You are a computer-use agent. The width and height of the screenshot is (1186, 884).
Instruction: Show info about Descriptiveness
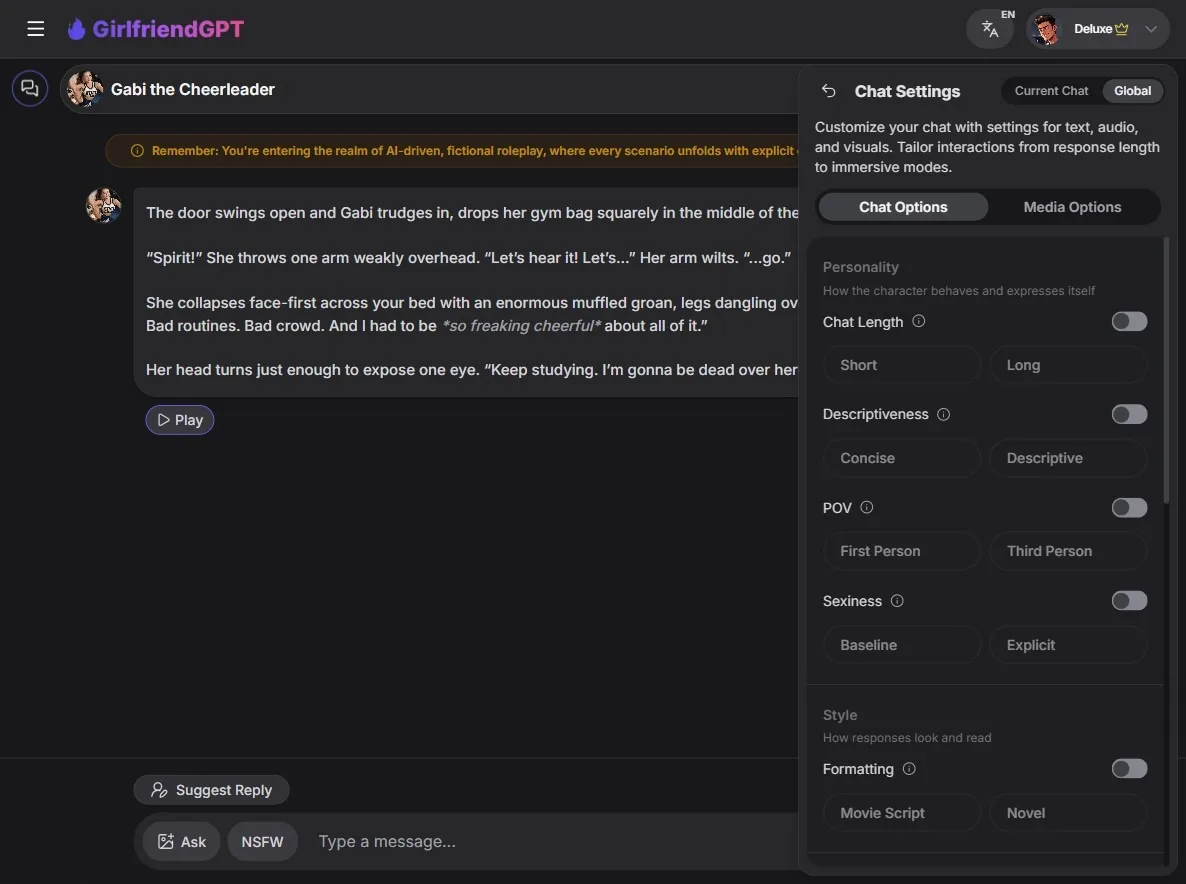click(944, 414)
